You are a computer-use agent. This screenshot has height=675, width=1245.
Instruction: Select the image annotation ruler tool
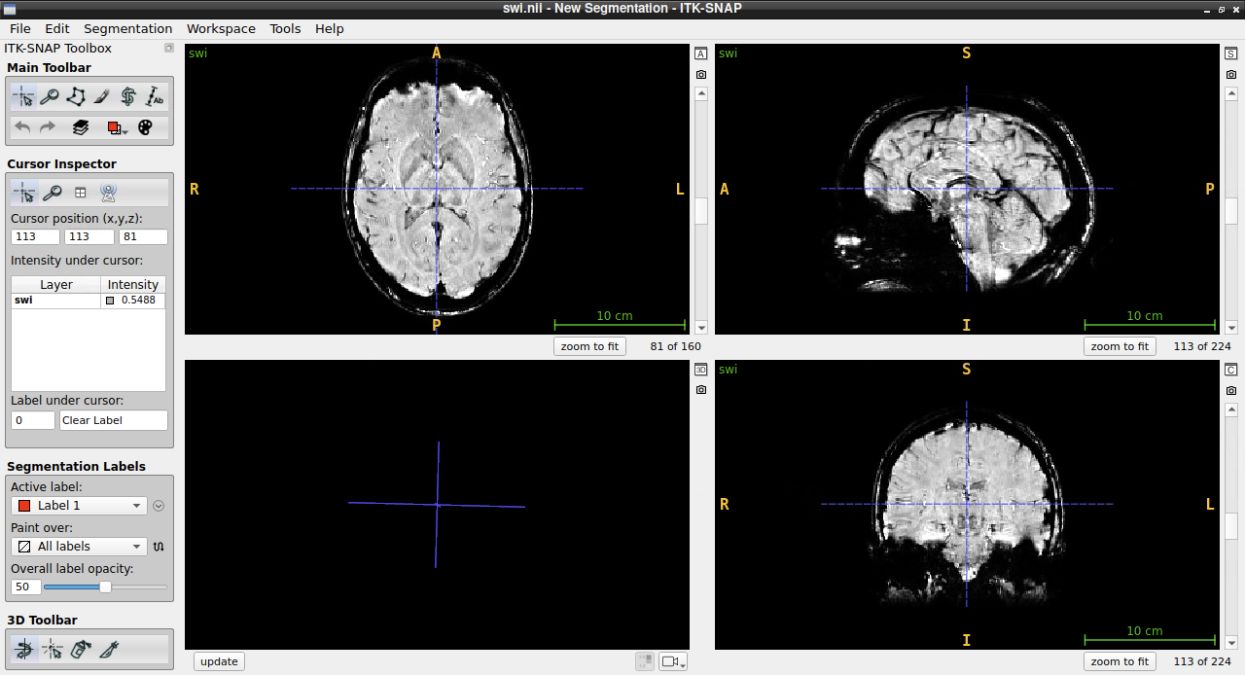click(153, 96)
